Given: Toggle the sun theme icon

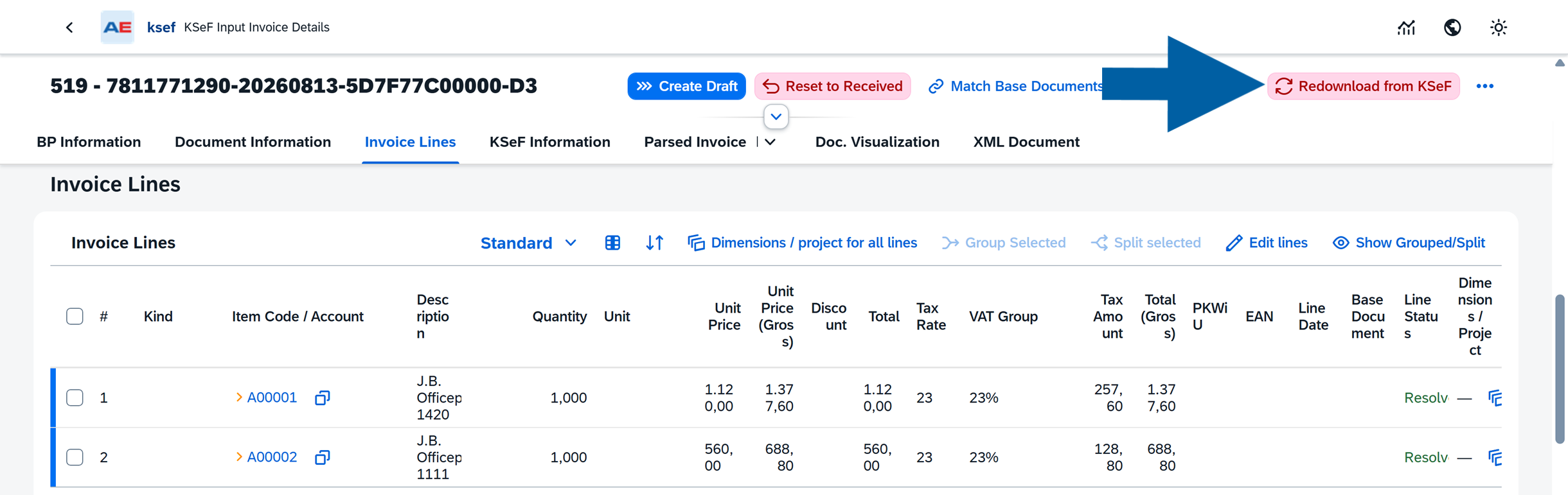Looking at the screenshot, I should [x=1499, y=28].
